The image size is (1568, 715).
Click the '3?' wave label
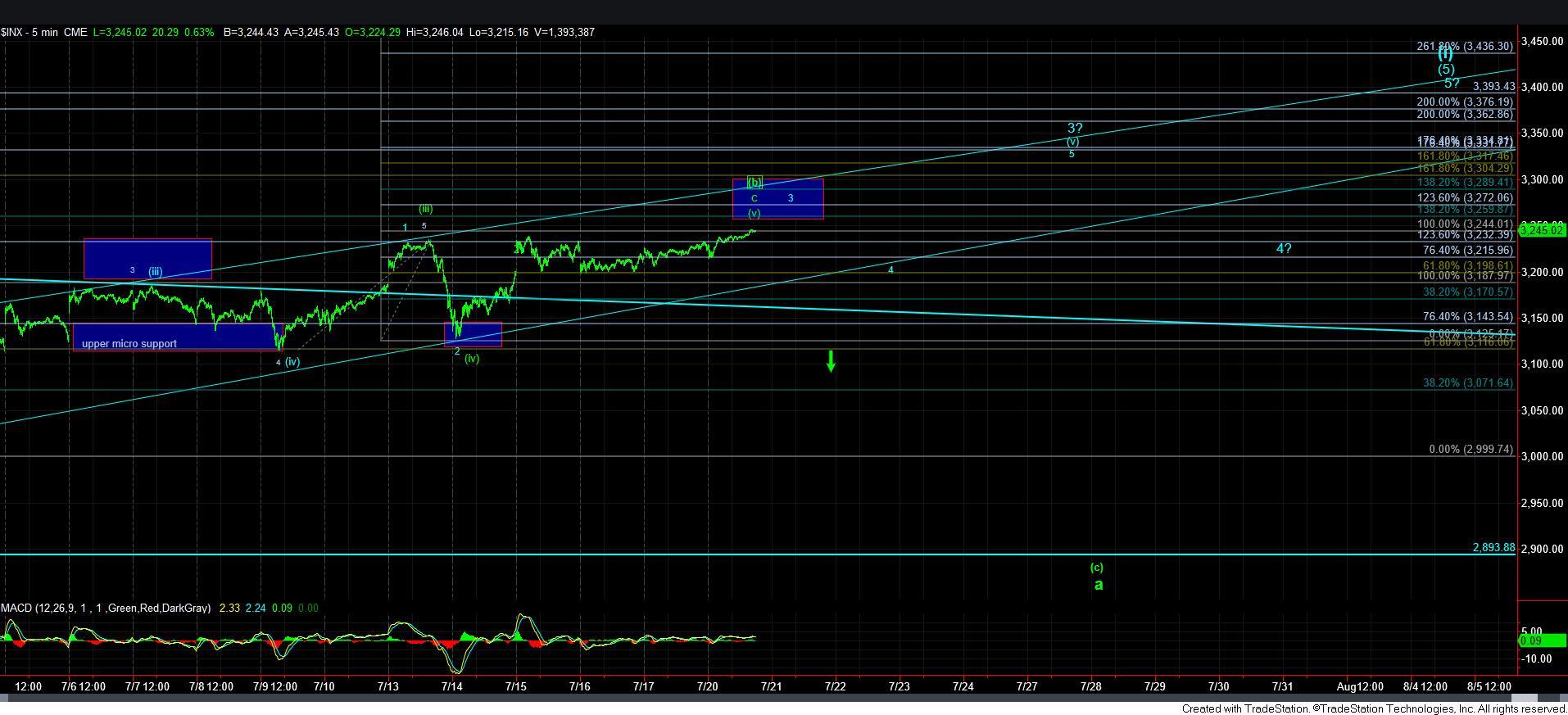tap(1075, 128)
